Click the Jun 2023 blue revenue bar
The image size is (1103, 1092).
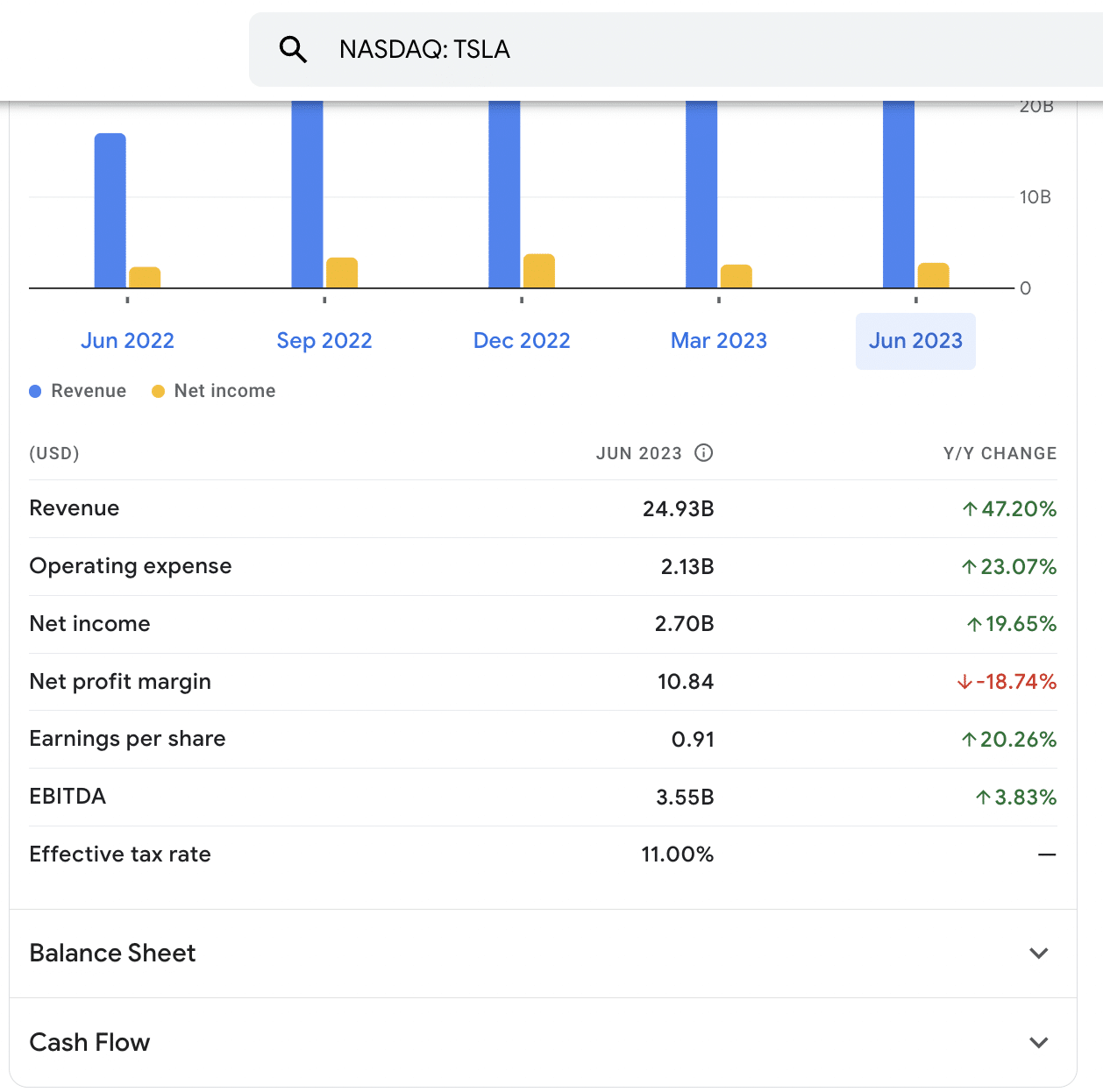[899, 195]
